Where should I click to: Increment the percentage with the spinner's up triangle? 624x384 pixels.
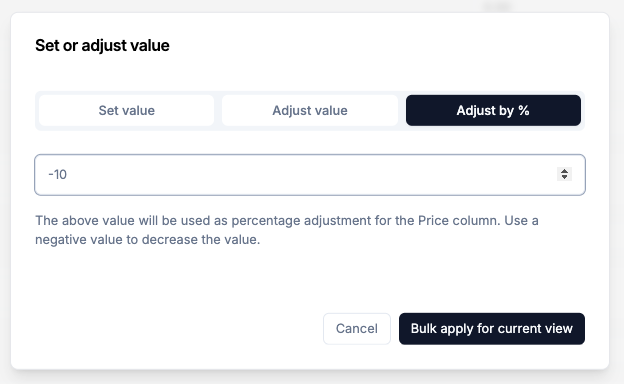pos(564,171)
